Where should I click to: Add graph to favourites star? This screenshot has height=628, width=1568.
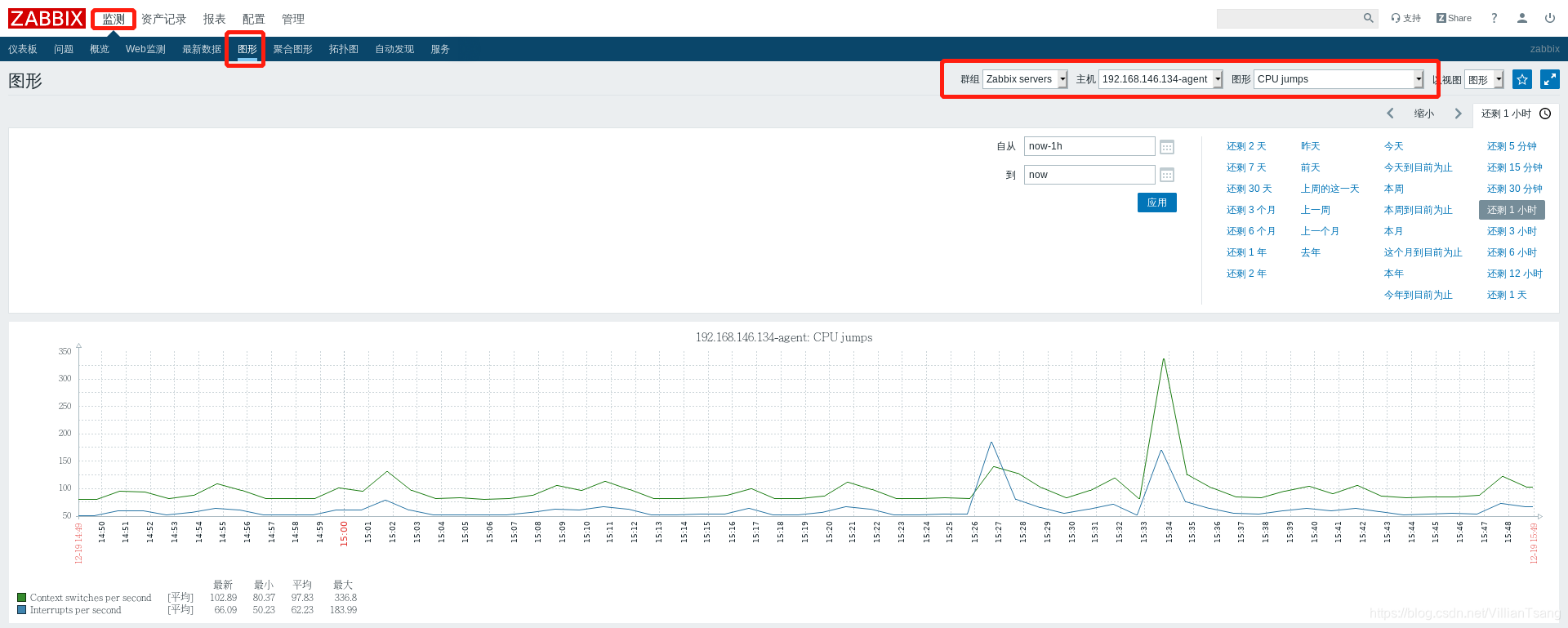[1522, 79]
